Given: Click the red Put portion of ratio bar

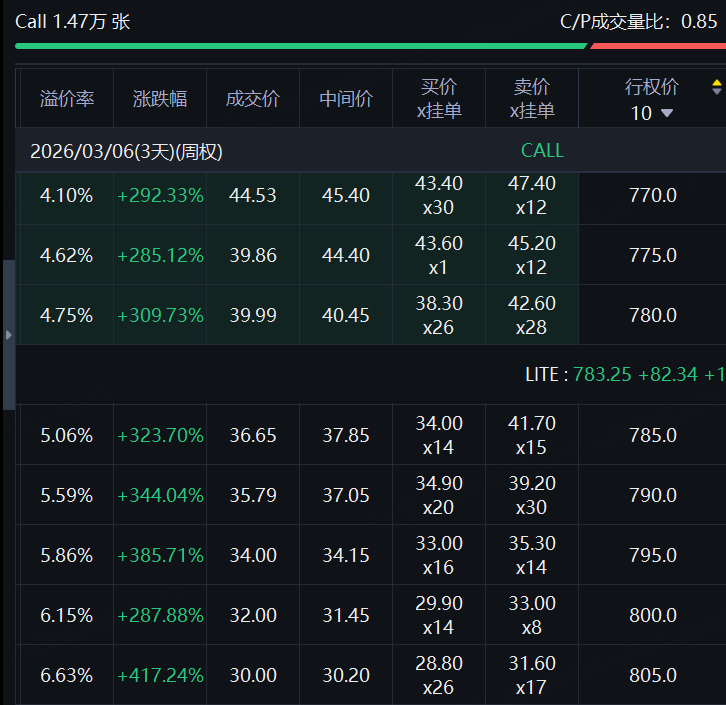Looking at the screenshot, I should tap(657, 45).
